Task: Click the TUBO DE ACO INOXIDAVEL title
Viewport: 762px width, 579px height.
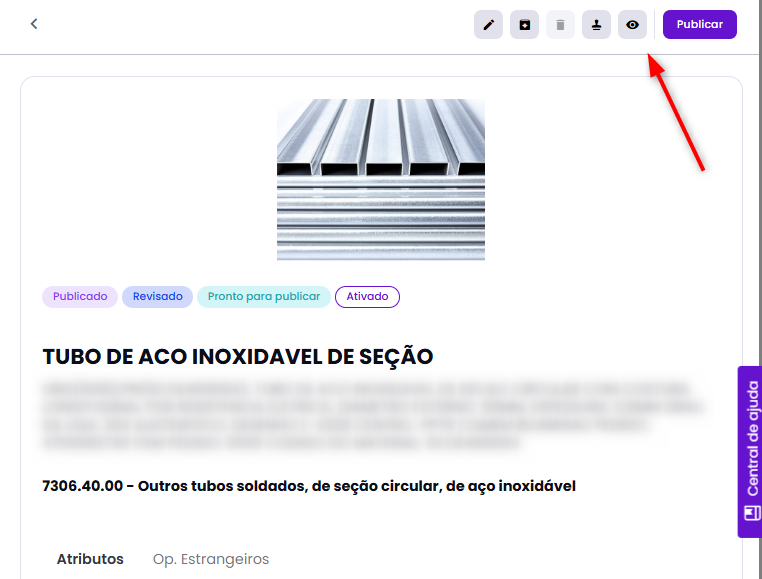Action: point(237,357)
